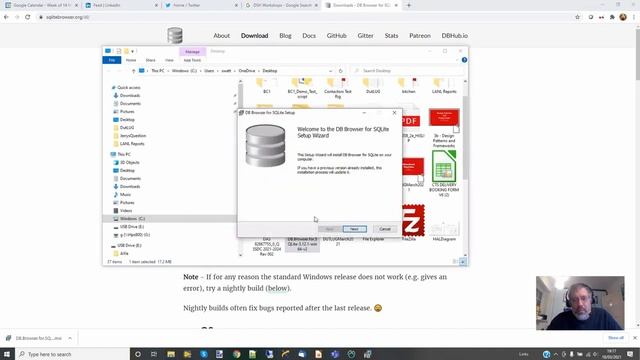This screenshot has height=360, width=640.
Task: Select 3D Objects under This PC
Action: [129, 162]
